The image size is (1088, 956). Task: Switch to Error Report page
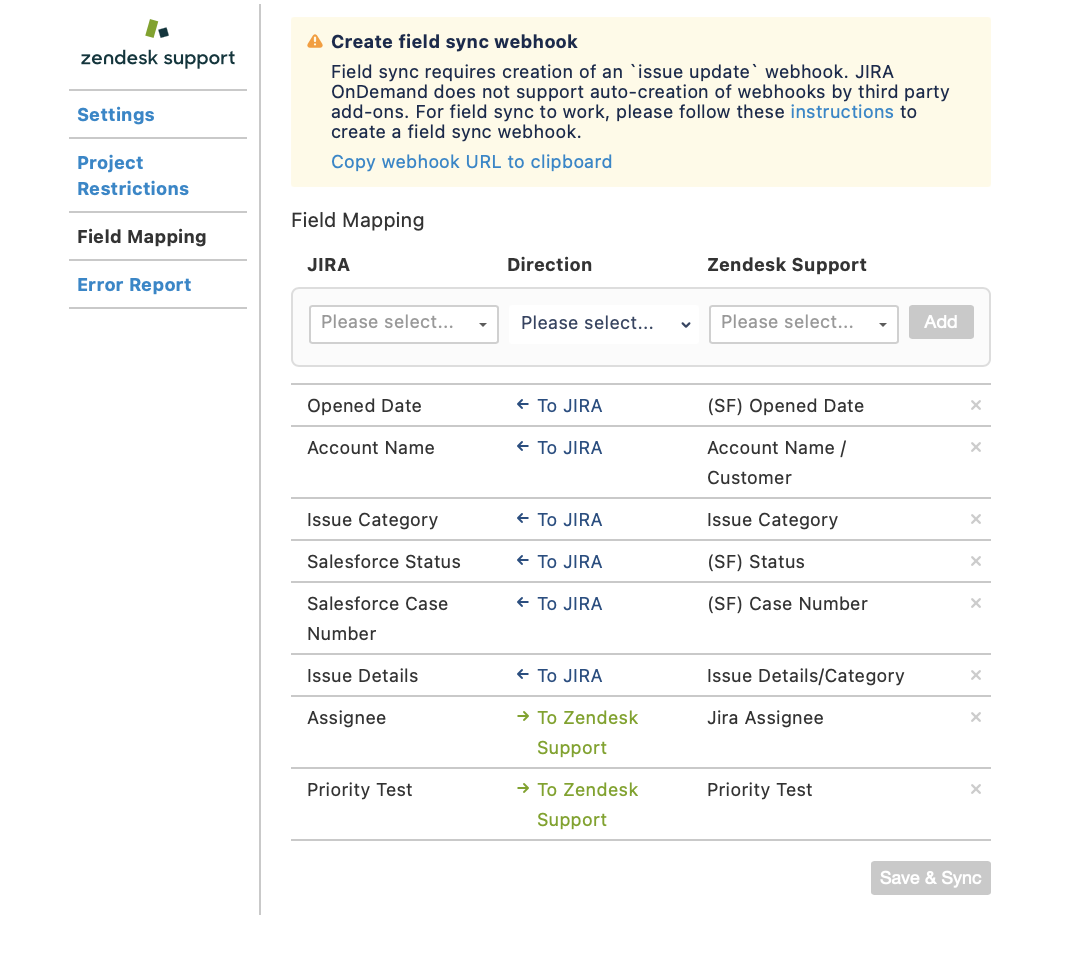pos(134,285)
